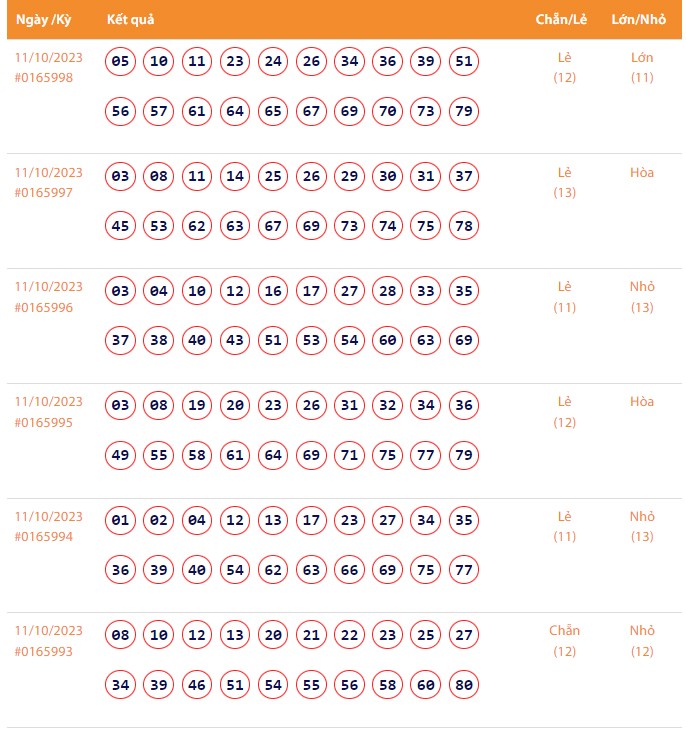Image resolution: width=686 pixels, height=730 pixels.
Task: Select number ball 01 in draw #0165994
Action: click(121, 521)
